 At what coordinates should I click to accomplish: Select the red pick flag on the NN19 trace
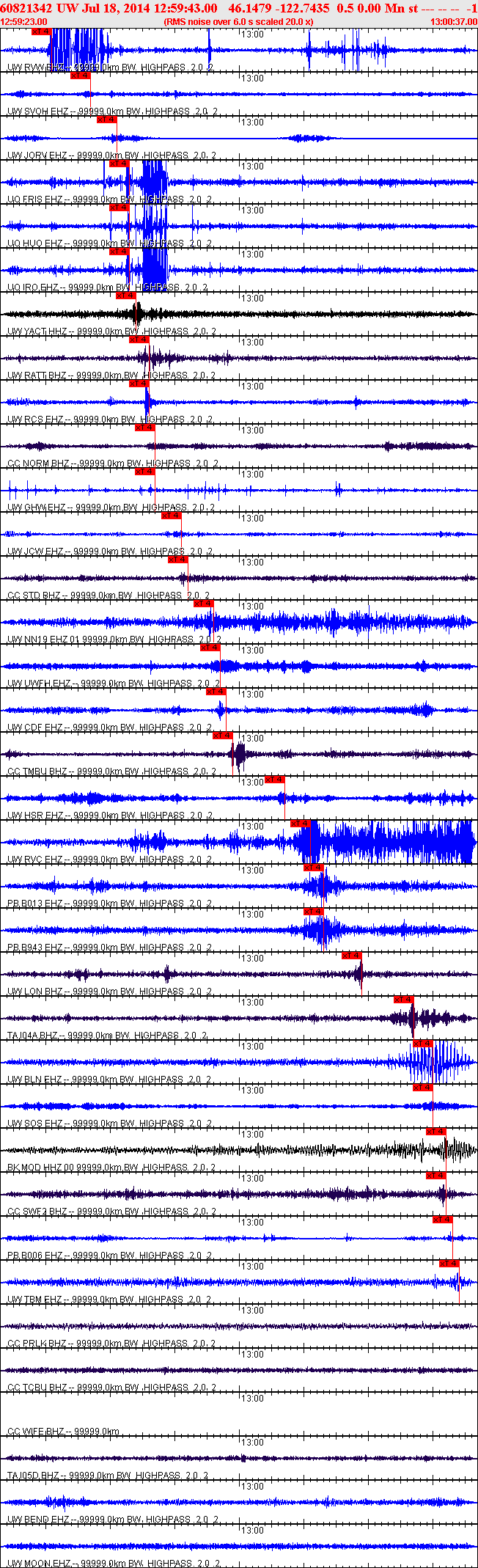204,604
